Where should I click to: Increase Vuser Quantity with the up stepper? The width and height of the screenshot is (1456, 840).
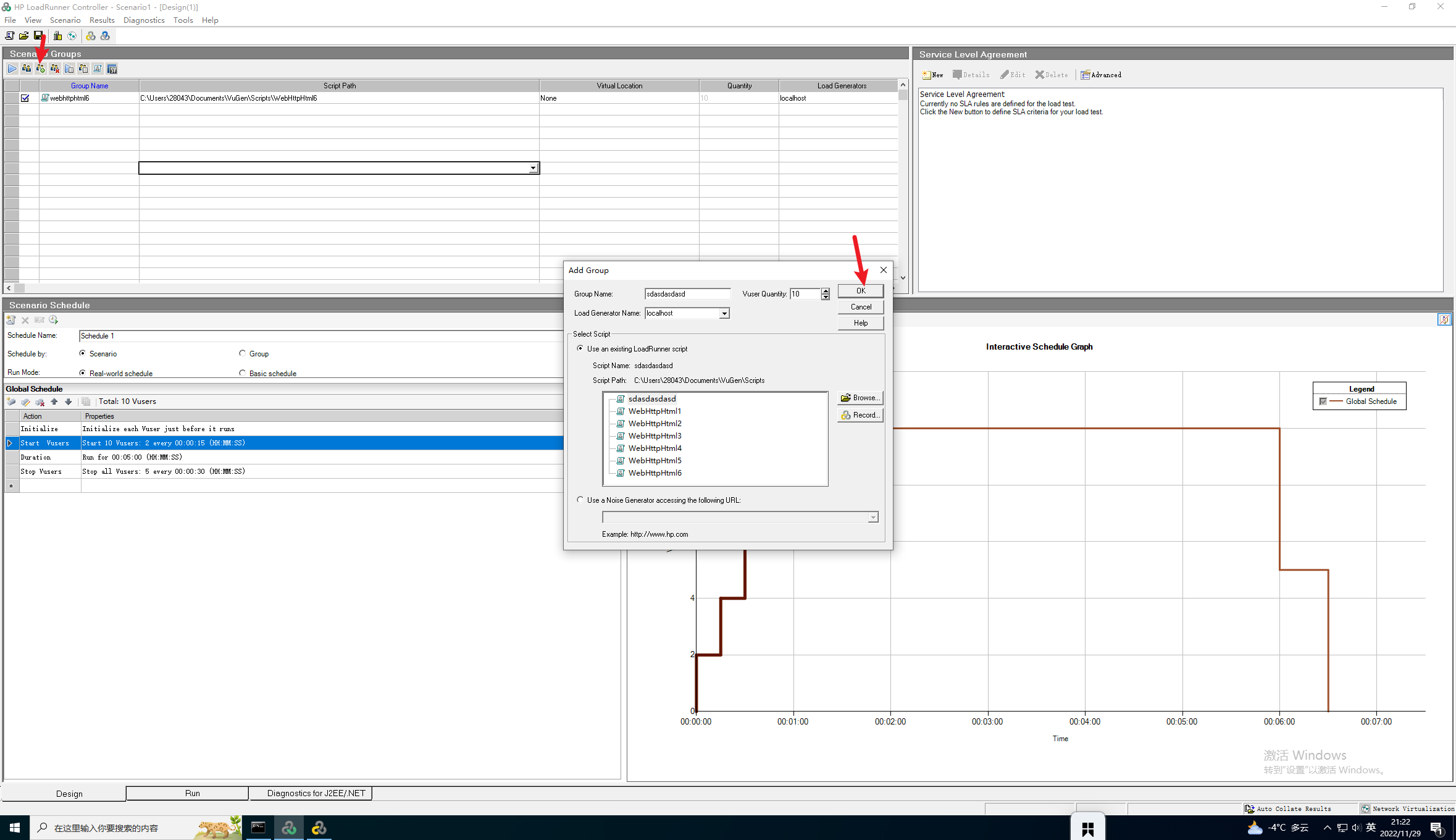click(826, 291)
